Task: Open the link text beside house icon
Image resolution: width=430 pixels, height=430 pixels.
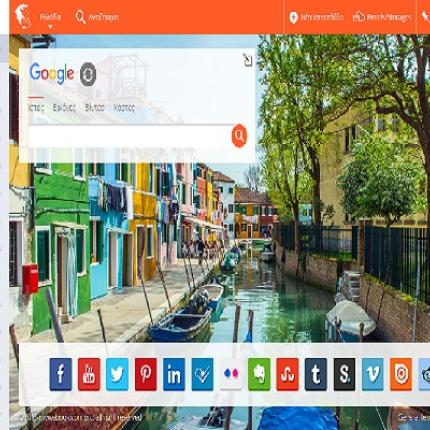Action: pyautogui.click(x=389, y=17)
